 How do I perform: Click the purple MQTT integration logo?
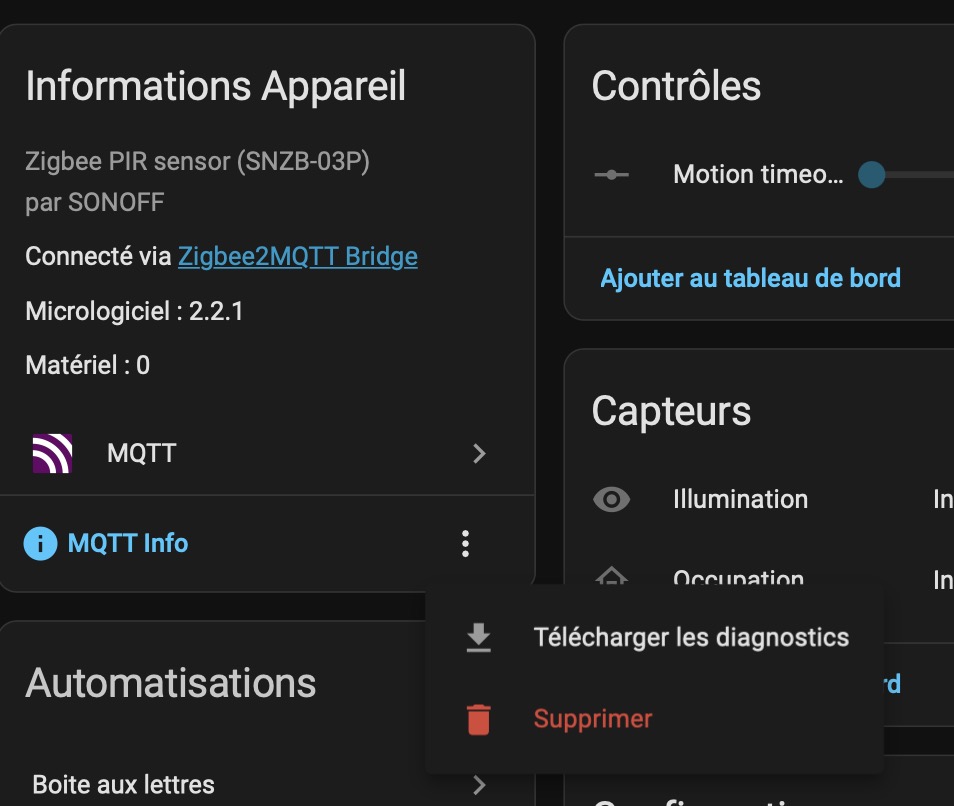coord(52,454)
